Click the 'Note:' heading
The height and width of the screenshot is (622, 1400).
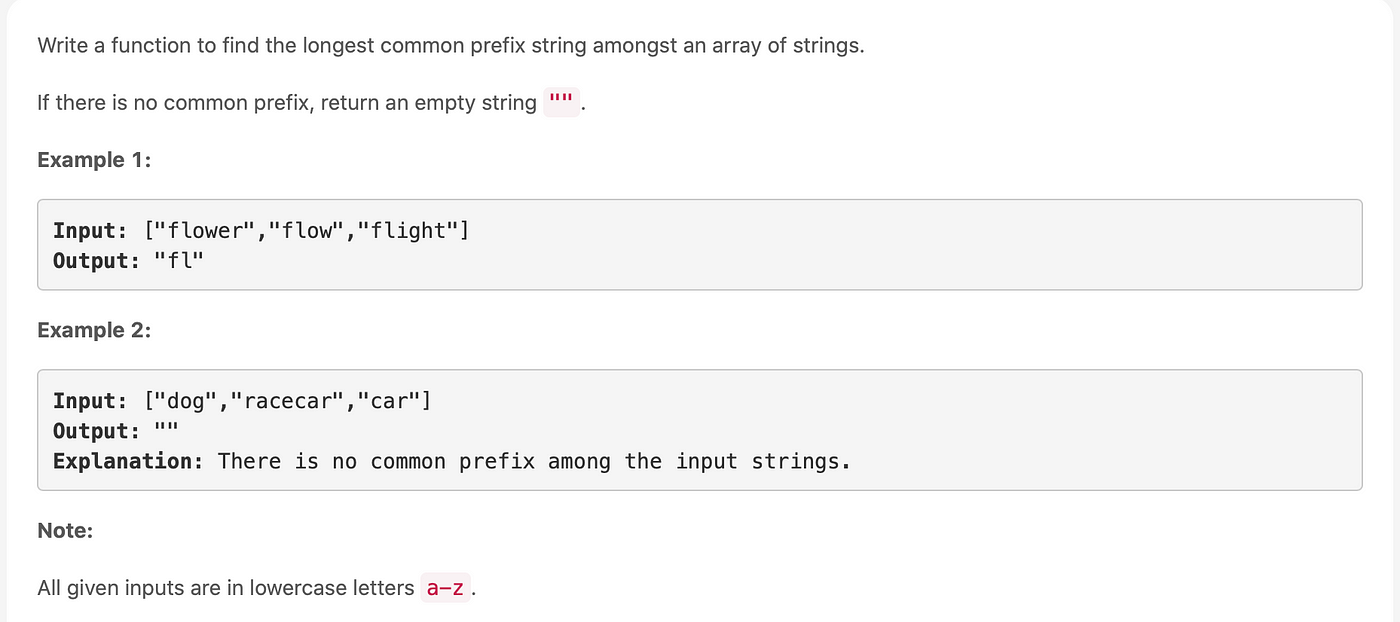pos(65,531)
